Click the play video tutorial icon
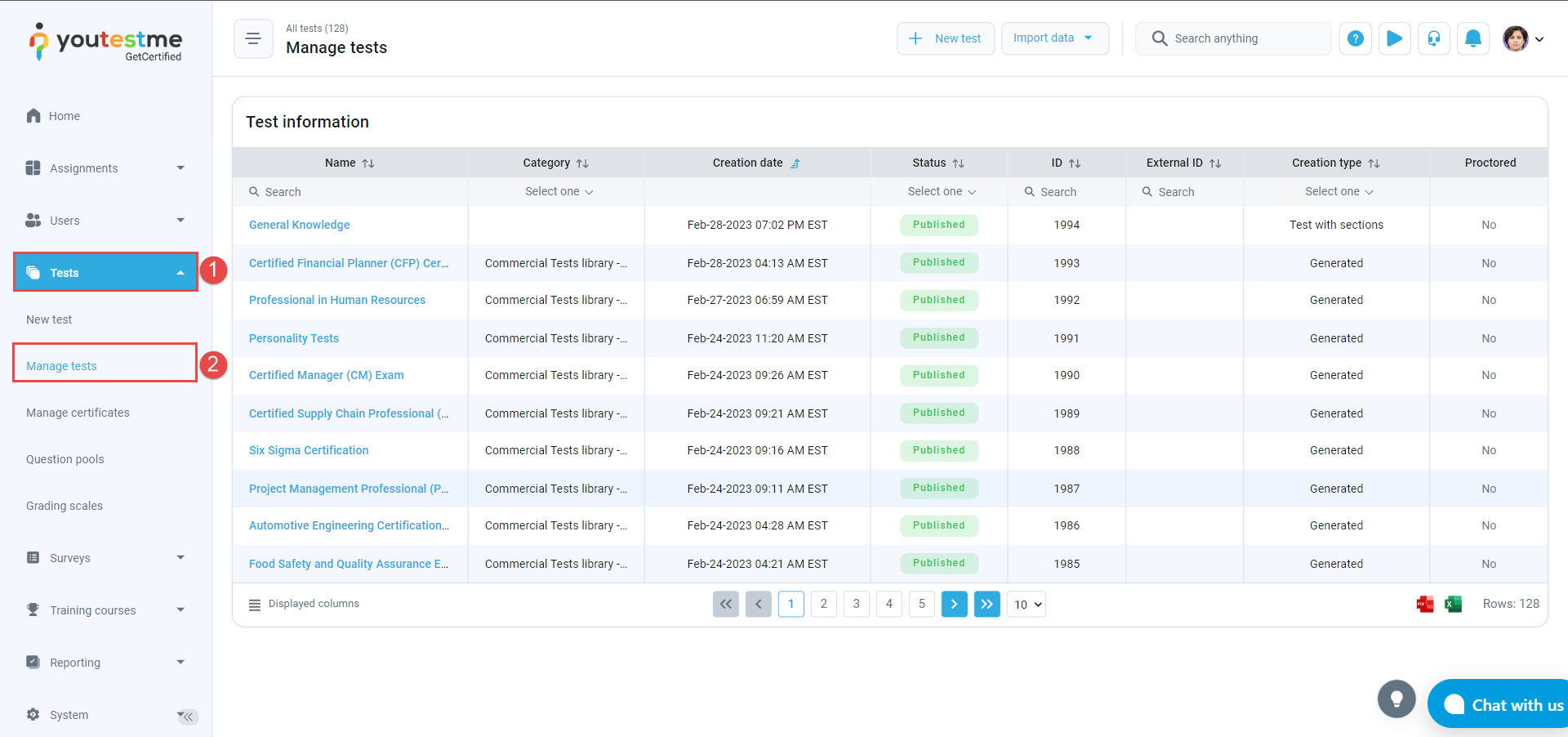Viewport: 1568px width, 737px height. tap(1394, 38)
